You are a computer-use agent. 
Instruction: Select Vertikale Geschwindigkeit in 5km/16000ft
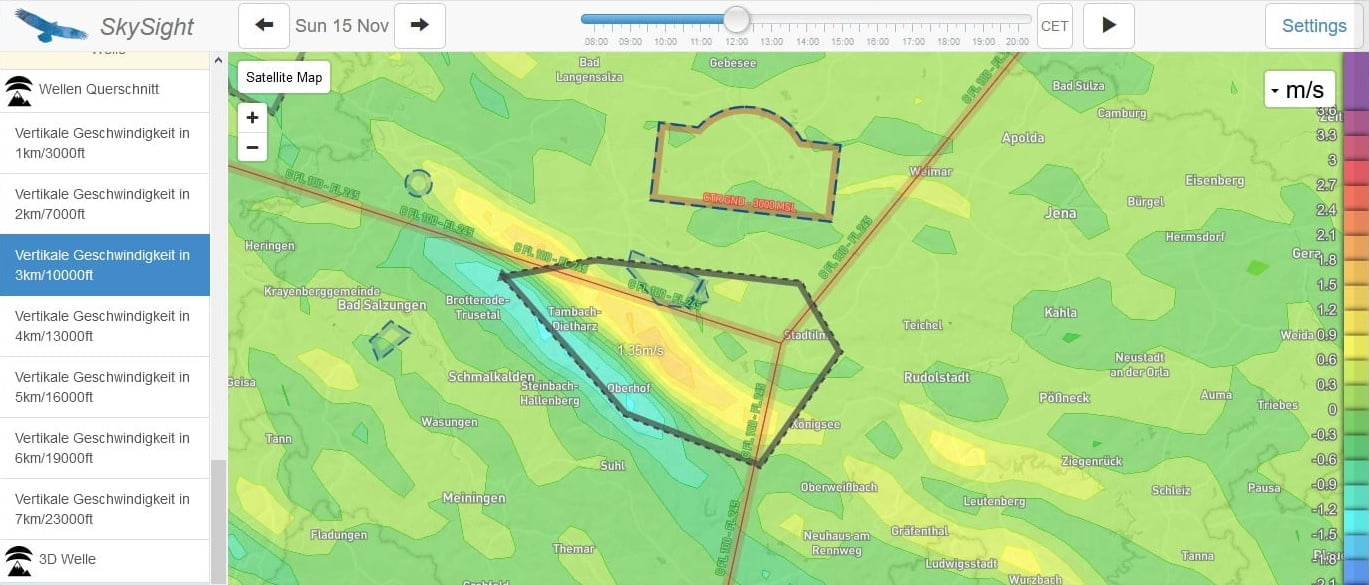pyautogui.click(x=104, y=387)
